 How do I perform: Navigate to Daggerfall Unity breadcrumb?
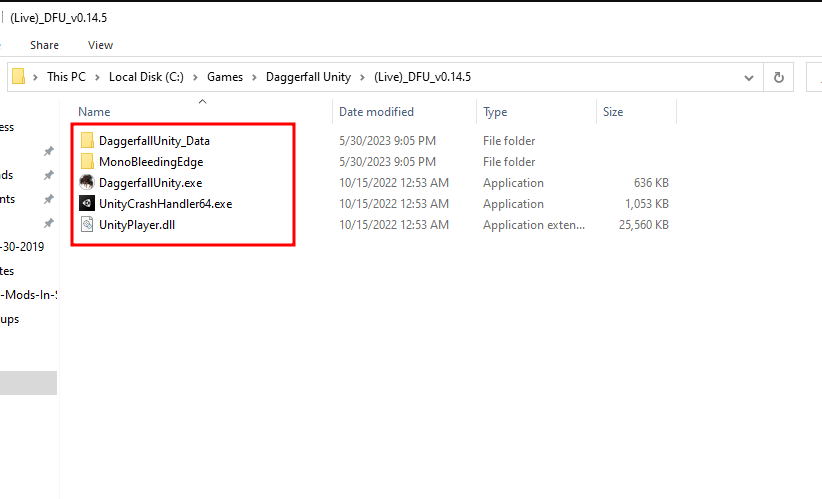(x=308, y=77)
